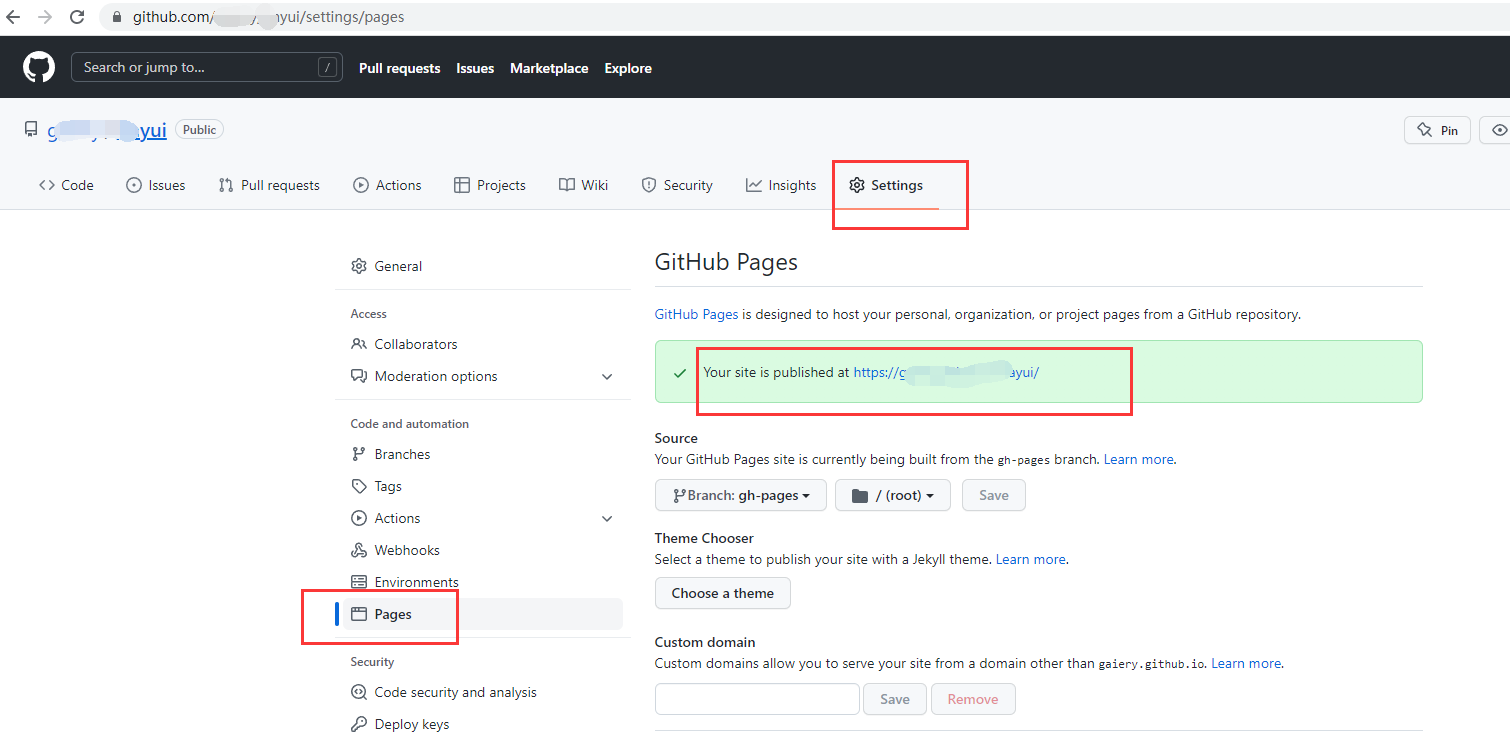The image size is (1510, 743).
Task: Click the webhook icon next to Webhooks
Action: click(358, 550)
